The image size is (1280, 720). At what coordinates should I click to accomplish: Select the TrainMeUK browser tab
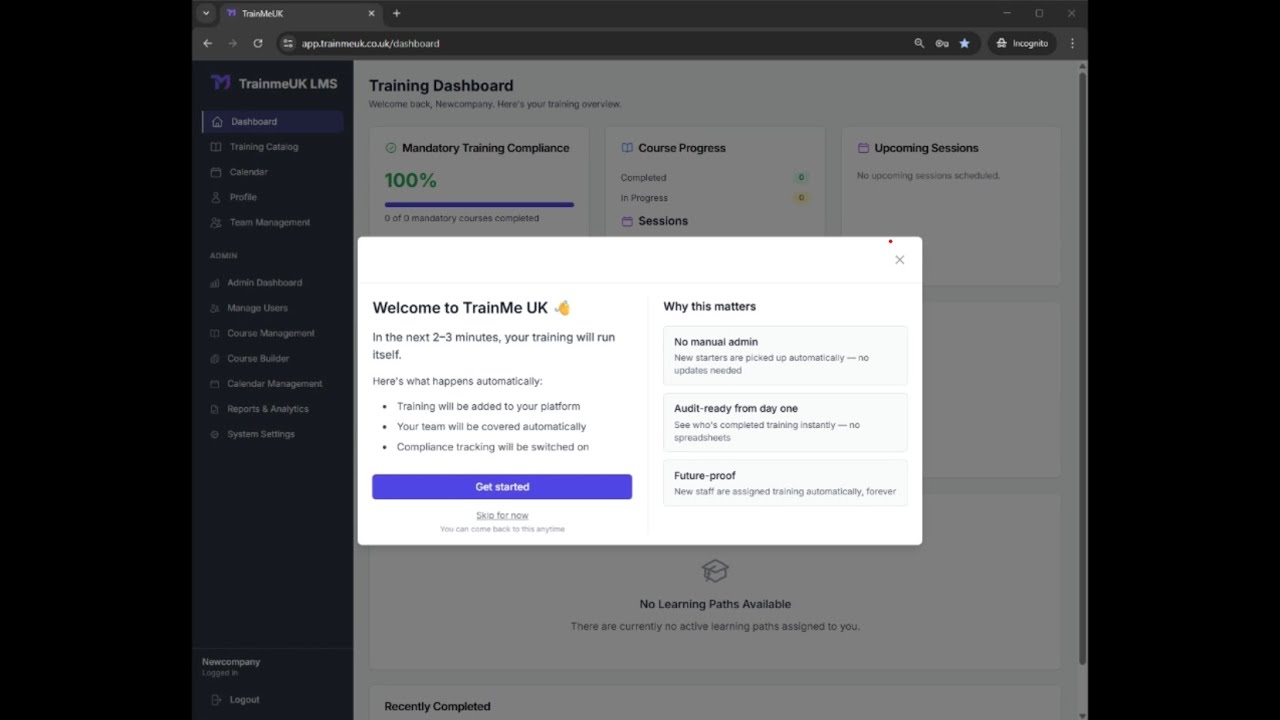coord(301,13)
